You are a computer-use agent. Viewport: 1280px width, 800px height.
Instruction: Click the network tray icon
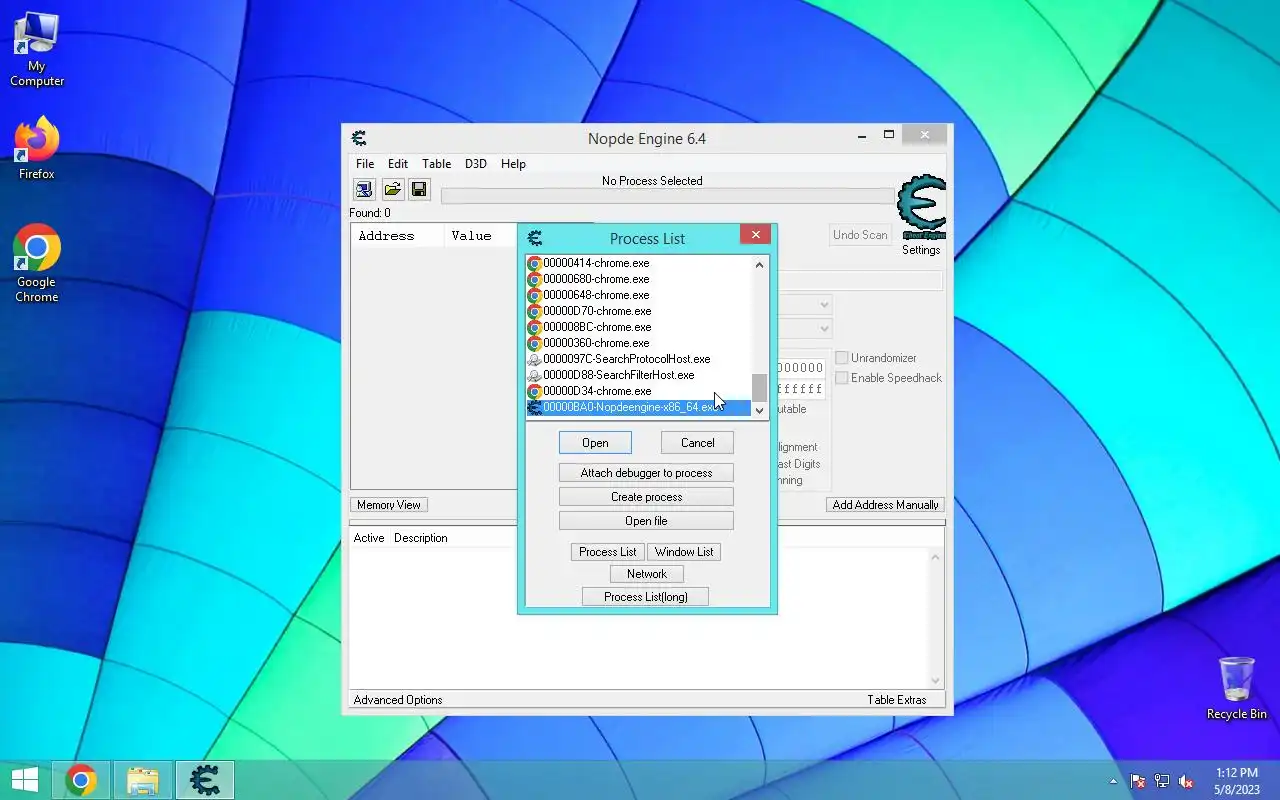[1162, 781]
